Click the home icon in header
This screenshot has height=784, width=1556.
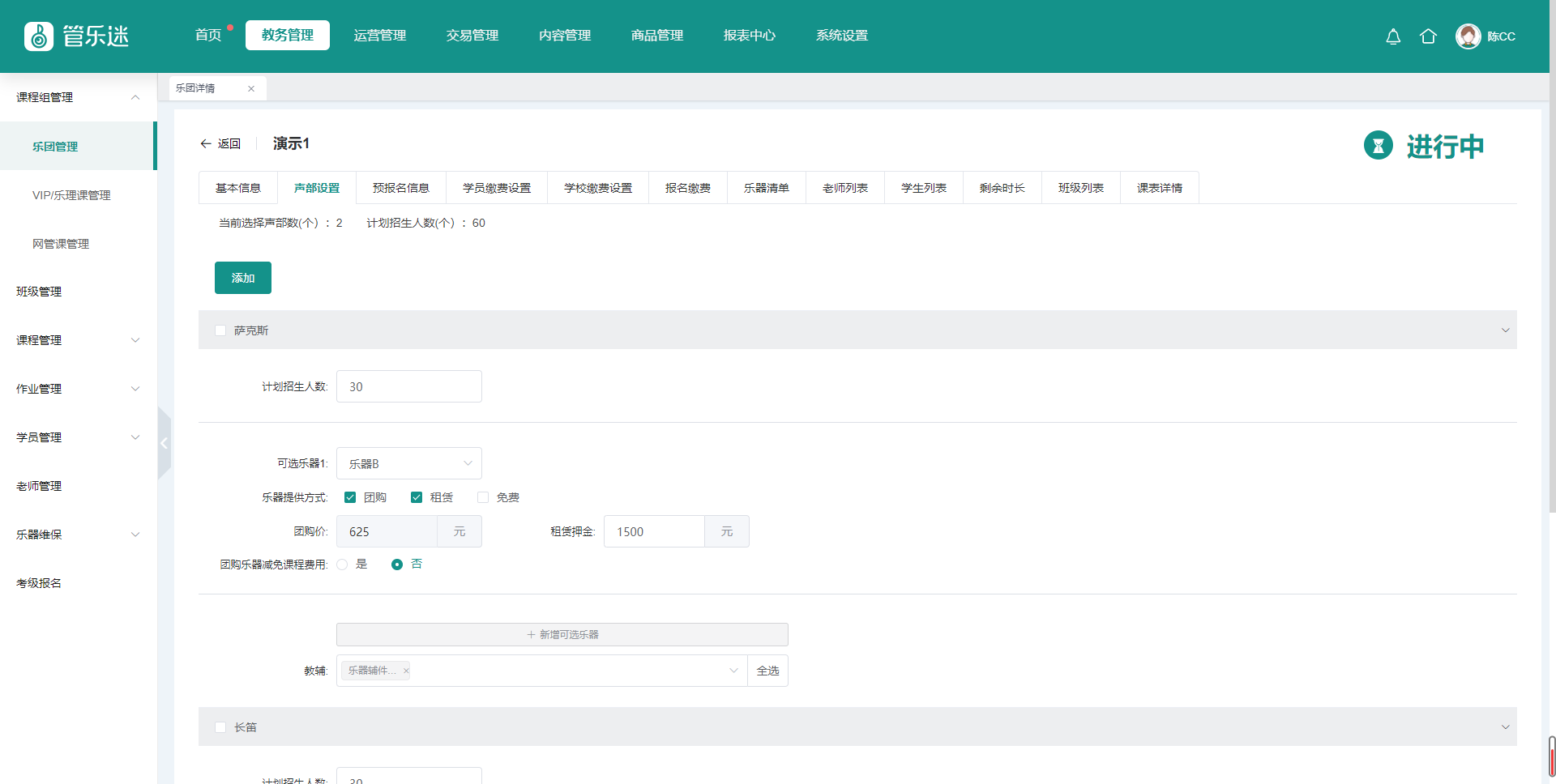point(1428,36)
